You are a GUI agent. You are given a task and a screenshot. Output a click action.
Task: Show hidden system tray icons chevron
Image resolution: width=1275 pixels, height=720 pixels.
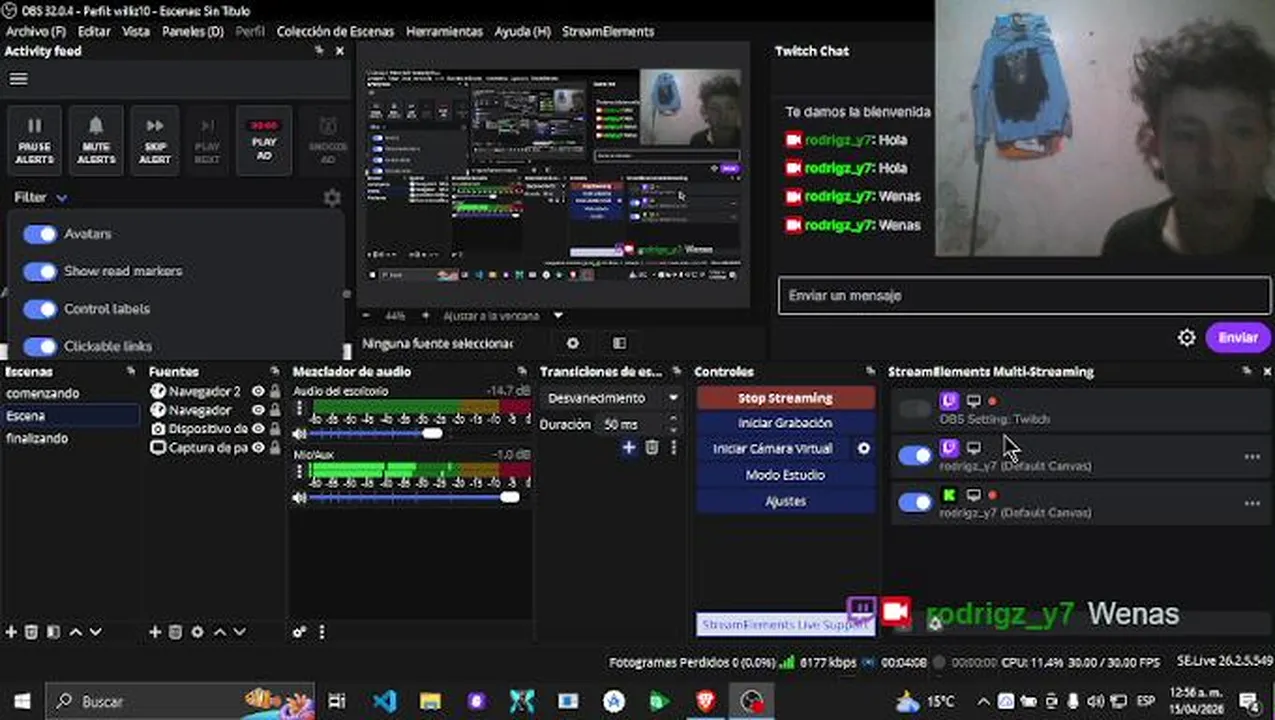click(983, 701)
